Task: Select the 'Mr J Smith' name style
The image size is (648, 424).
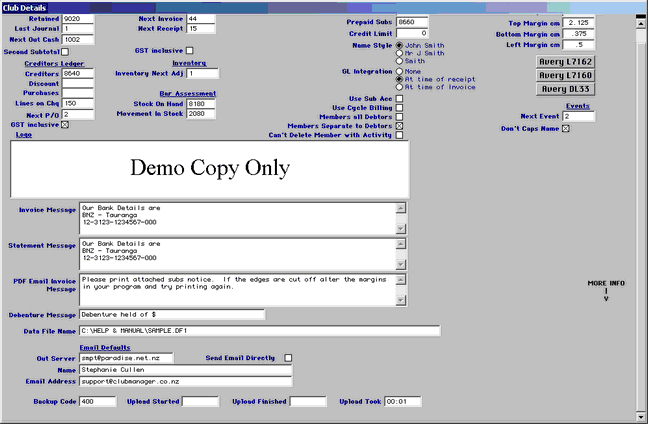Action: (400, 53)
